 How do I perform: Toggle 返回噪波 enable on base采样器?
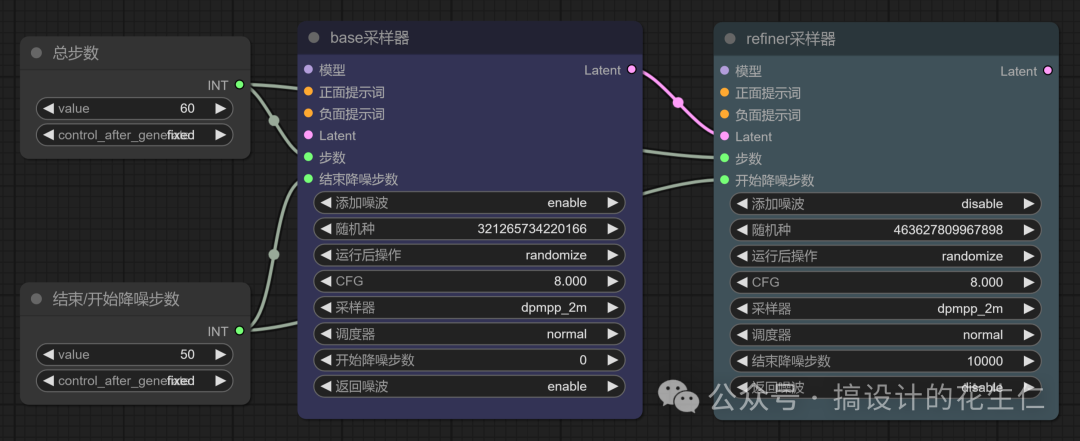[469, 387]
